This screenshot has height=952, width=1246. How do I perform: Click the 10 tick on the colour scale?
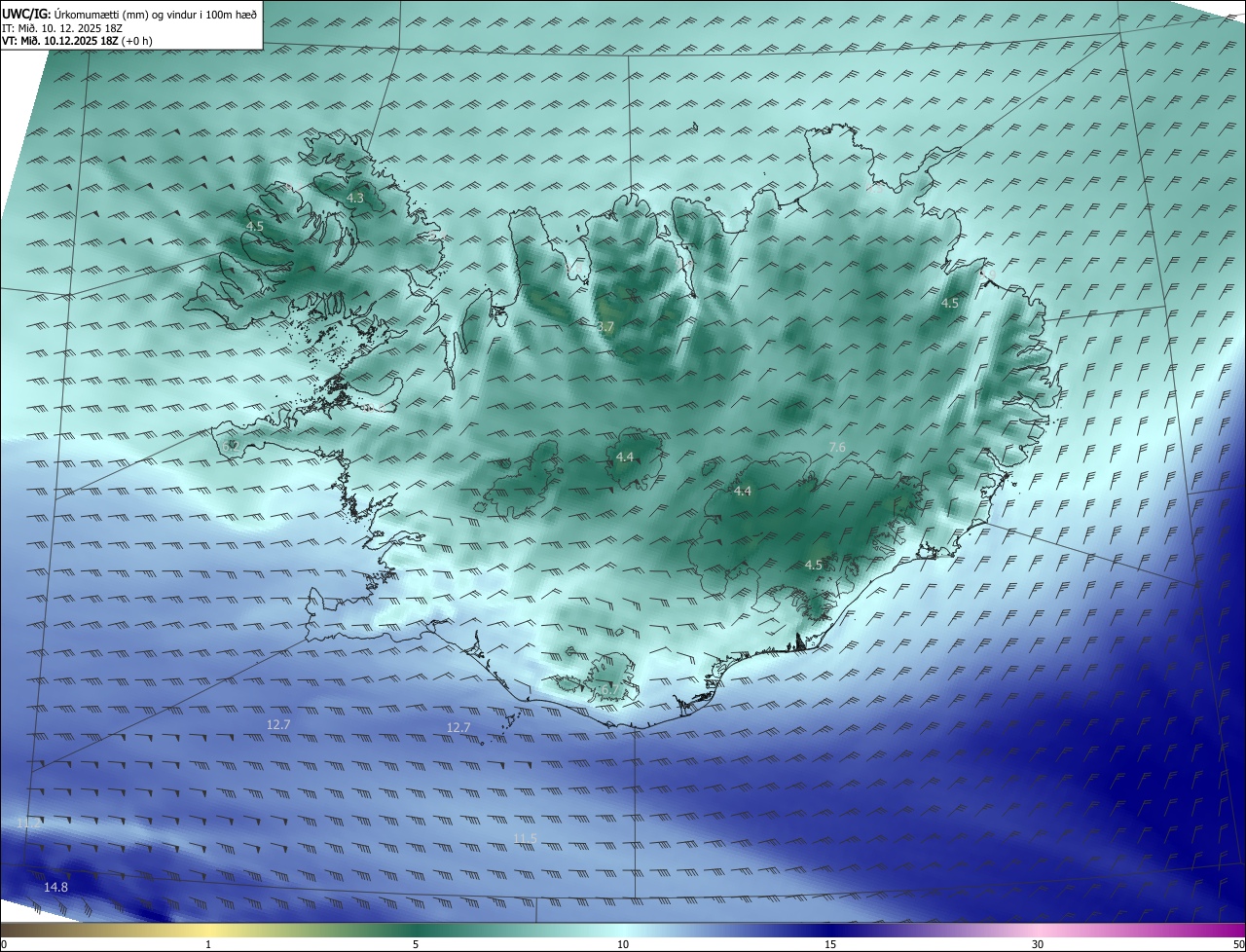click(x=623, y=944)
